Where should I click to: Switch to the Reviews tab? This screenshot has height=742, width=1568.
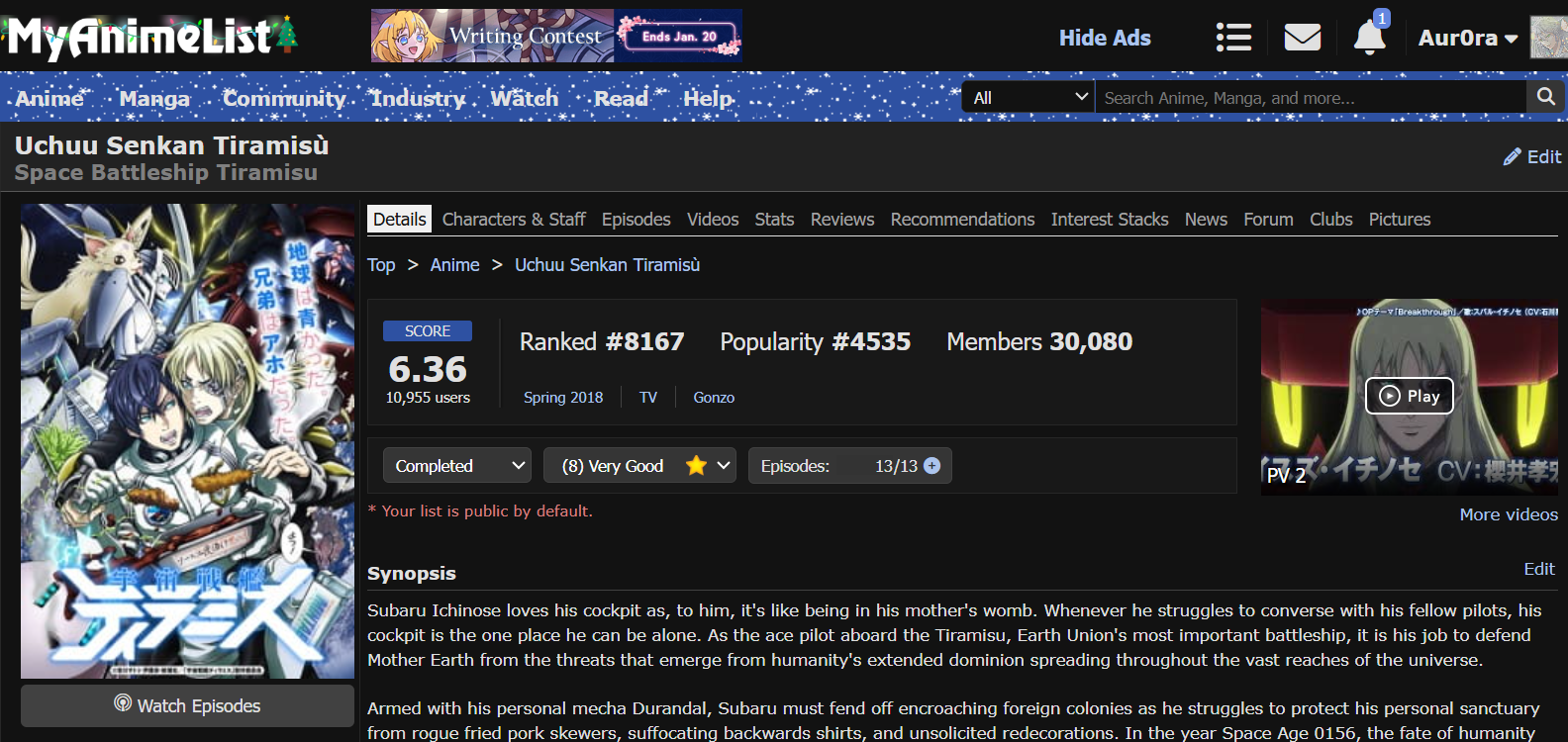tap(842, 220)
